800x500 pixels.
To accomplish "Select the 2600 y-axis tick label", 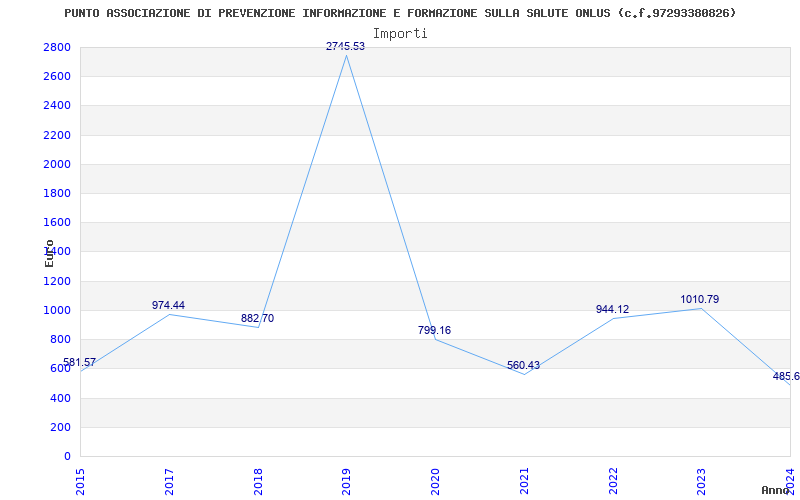I will coord(57,77).
